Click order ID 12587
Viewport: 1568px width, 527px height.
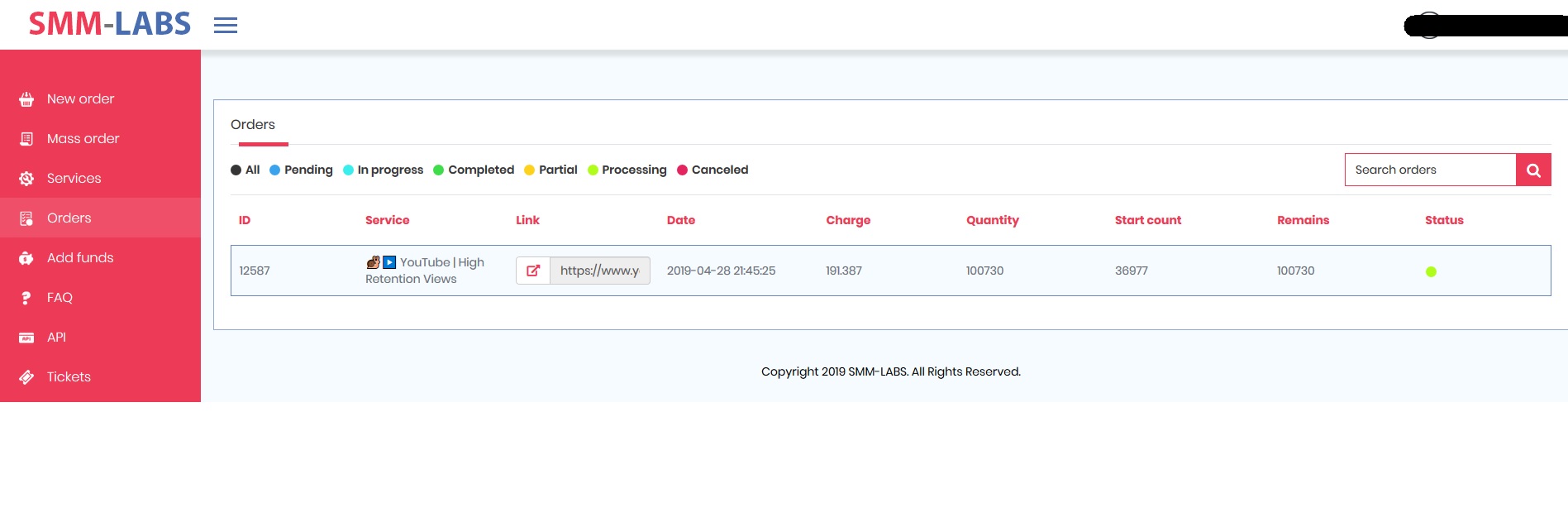pos(255,271)
